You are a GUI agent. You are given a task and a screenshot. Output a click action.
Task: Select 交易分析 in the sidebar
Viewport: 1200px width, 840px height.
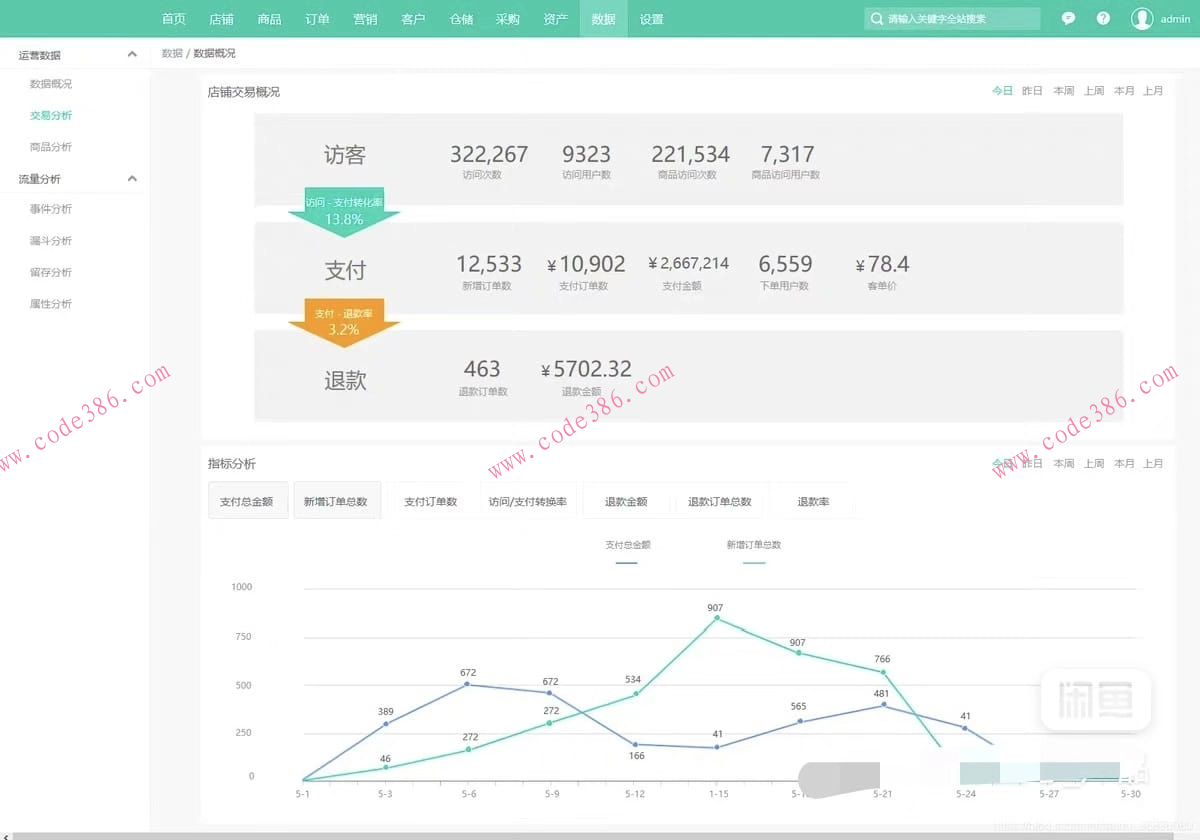coord(51,116)
